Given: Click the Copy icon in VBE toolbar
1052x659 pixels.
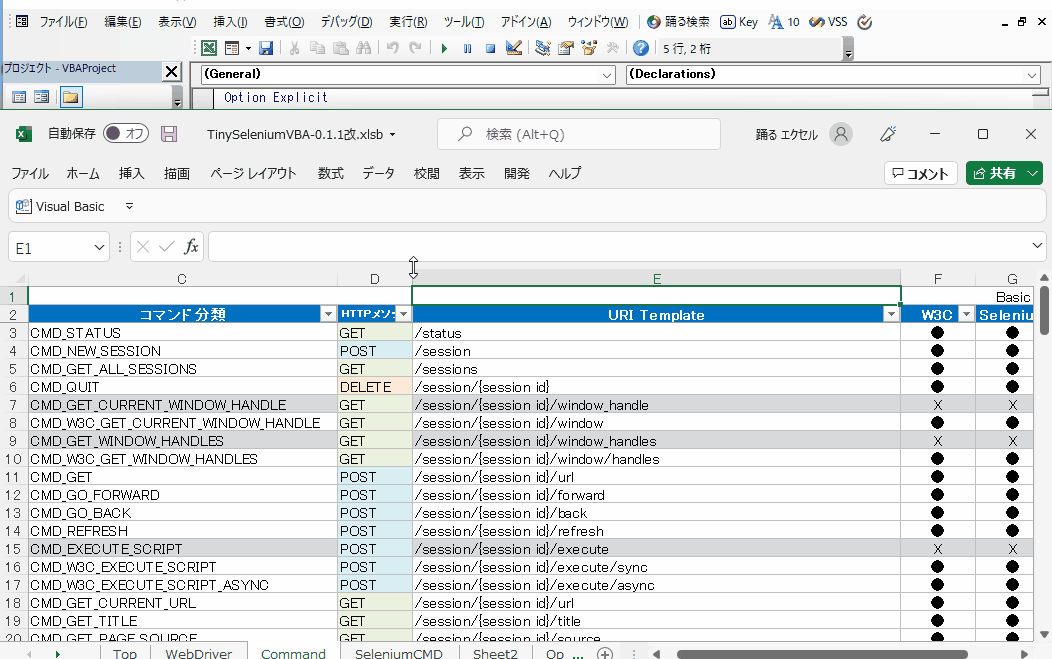Looking at the screenshot, I should pos(317,48).
